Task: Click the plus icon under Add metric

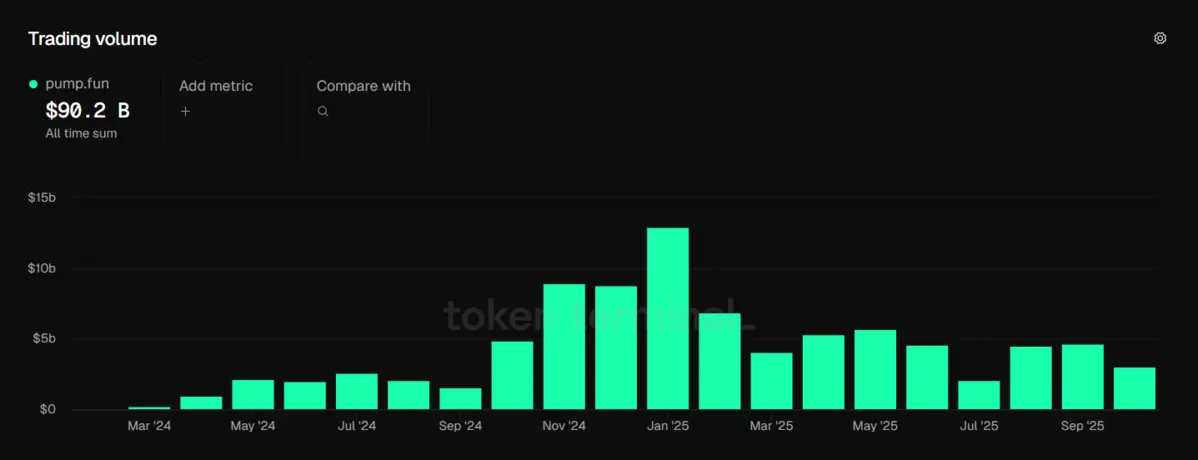Action: click(x=185, y=111)
